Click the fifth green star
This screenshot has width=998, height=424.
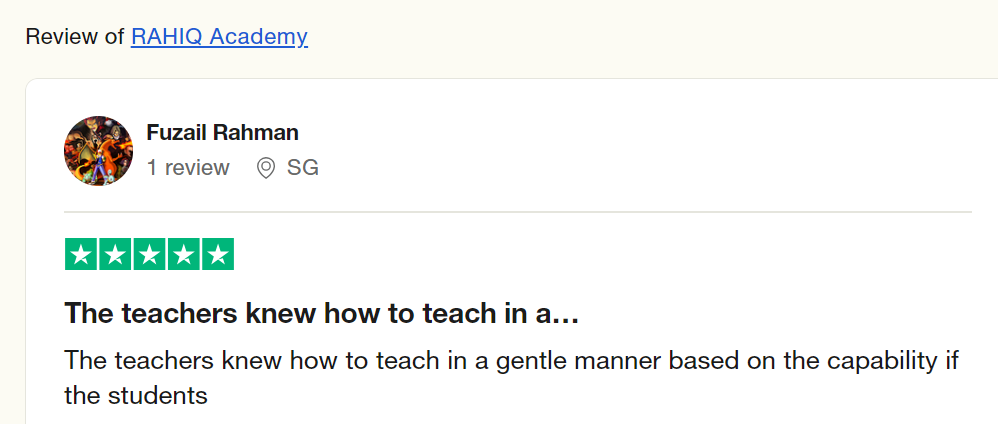click(x=218, y=254)
